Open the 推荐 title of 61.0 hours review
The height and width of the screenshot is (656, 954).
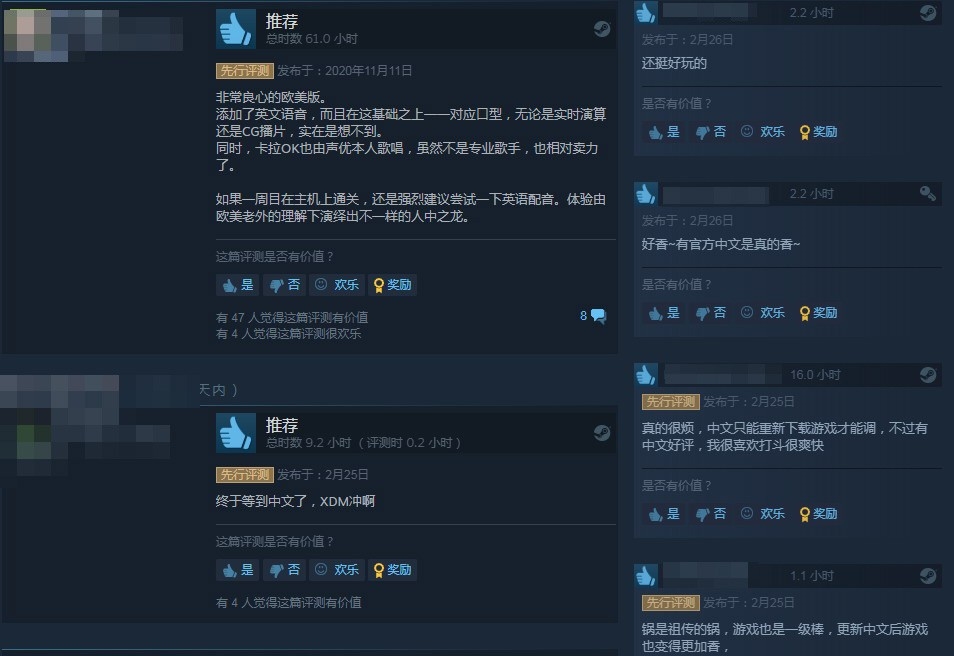click(282, 21)
